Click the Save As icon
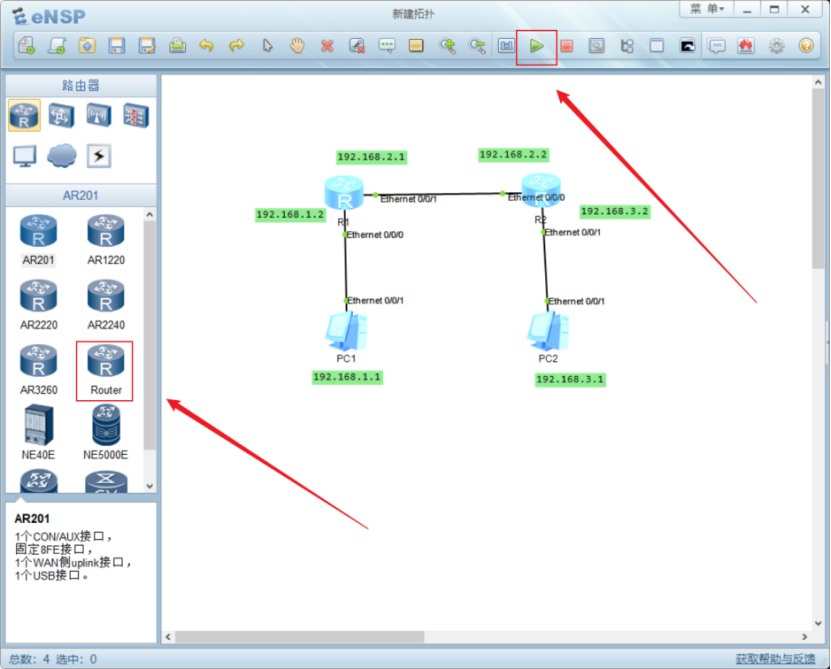This screenshot has width=831, height=669. pyautogui.click(x=147, y=46)
